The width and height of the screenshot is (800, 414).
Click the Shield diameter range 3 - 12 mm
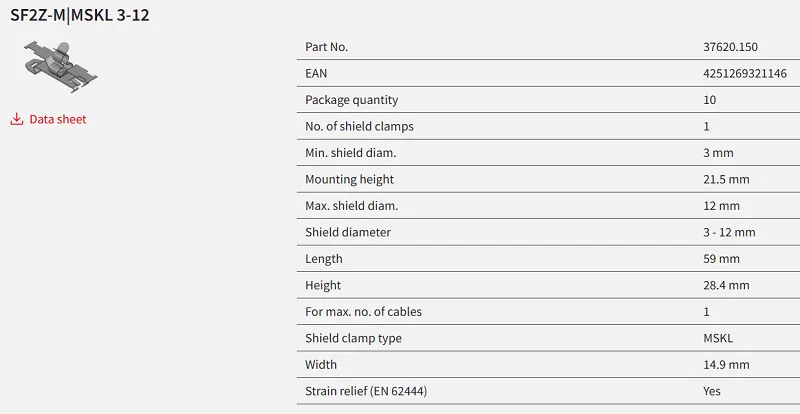pos(729,233)
